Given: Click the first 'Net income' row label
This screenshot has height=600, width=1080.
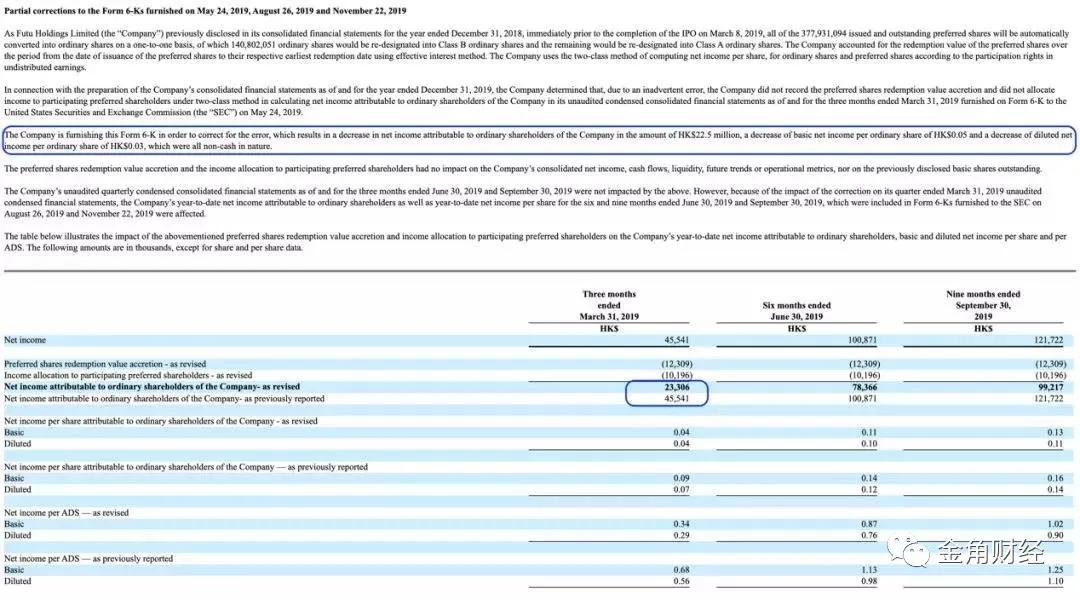Looking at the screenshot, I should coord(25,340).
